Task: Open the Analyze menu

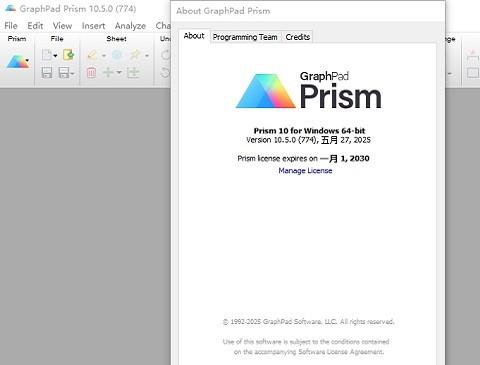Action: click(x=130, y=26)
